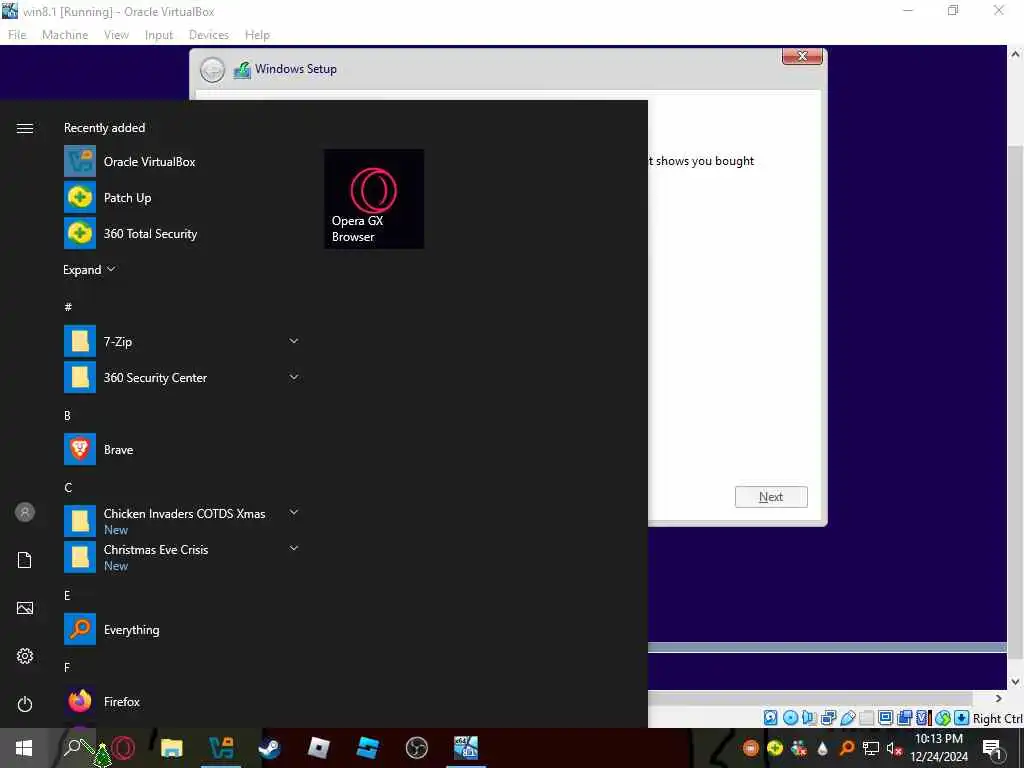Expand the Recently added list

click(x=89, y=270)
